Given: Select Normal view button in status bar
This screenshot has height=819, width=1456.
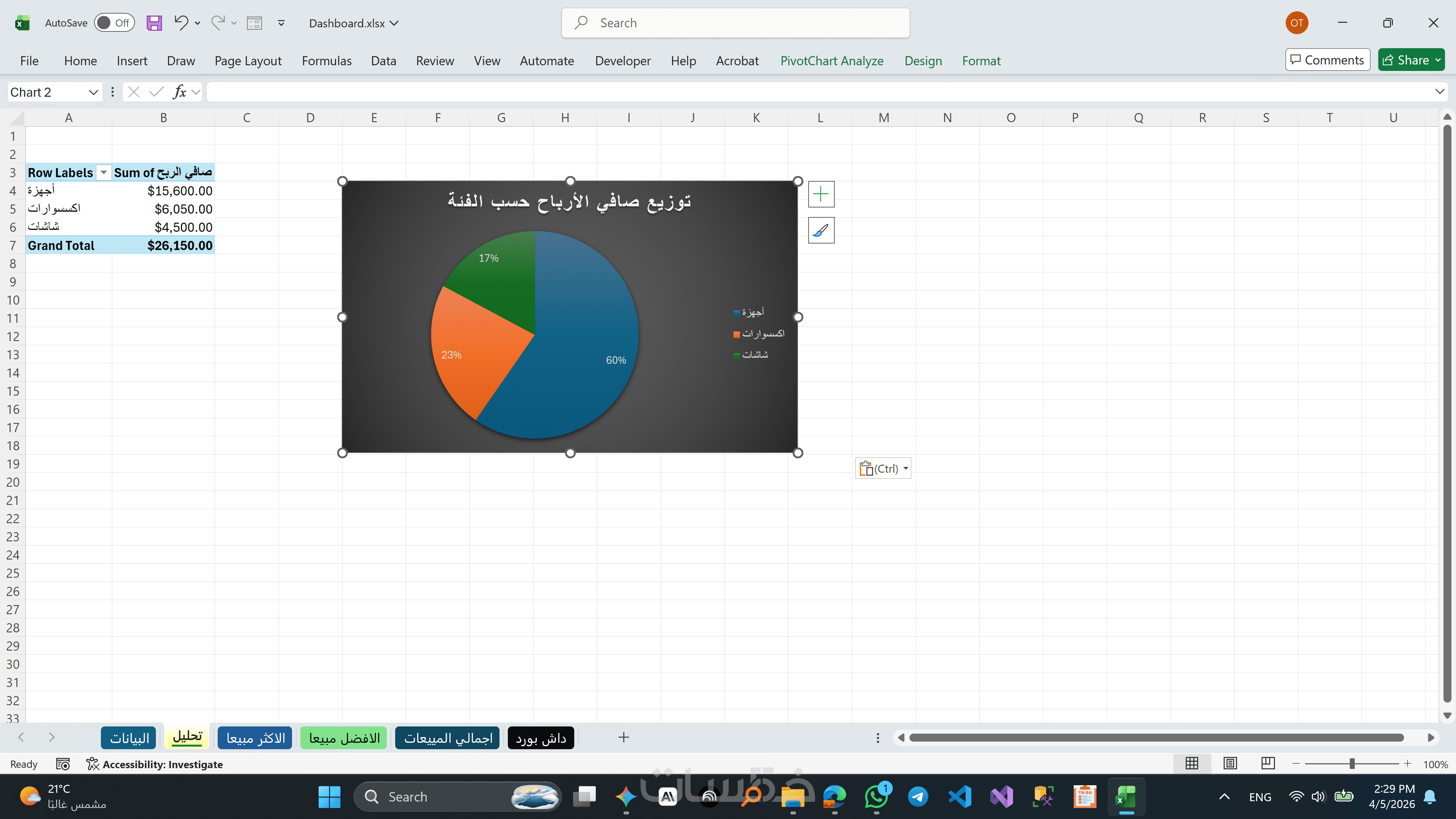Looking at the screenshot, I should [x=1192, y=764].
